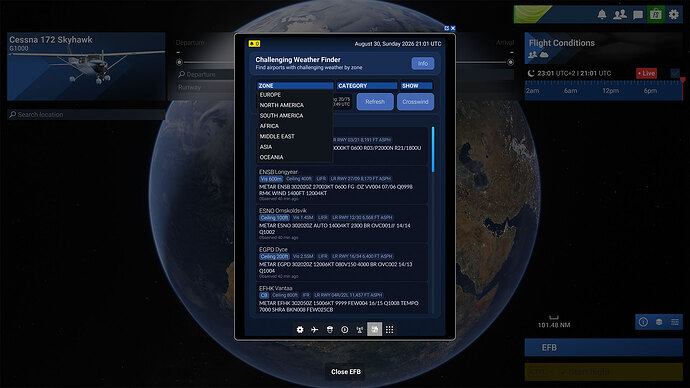Open the EFHK Vantaa airport entry
The width and height of the screenshot is (690, 388).
(x=342, y=298)
